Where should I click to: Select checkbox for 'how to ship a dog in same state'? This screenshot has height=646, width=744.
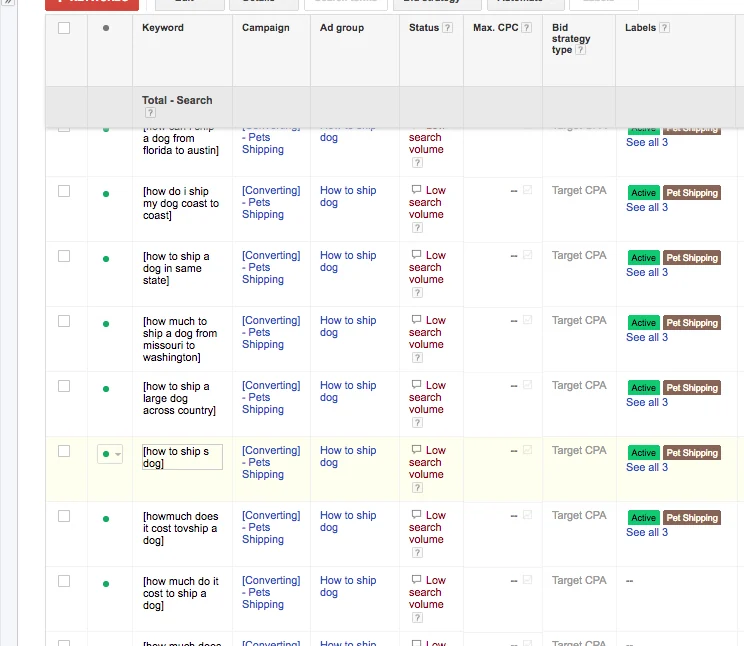(x=64, y=256)
